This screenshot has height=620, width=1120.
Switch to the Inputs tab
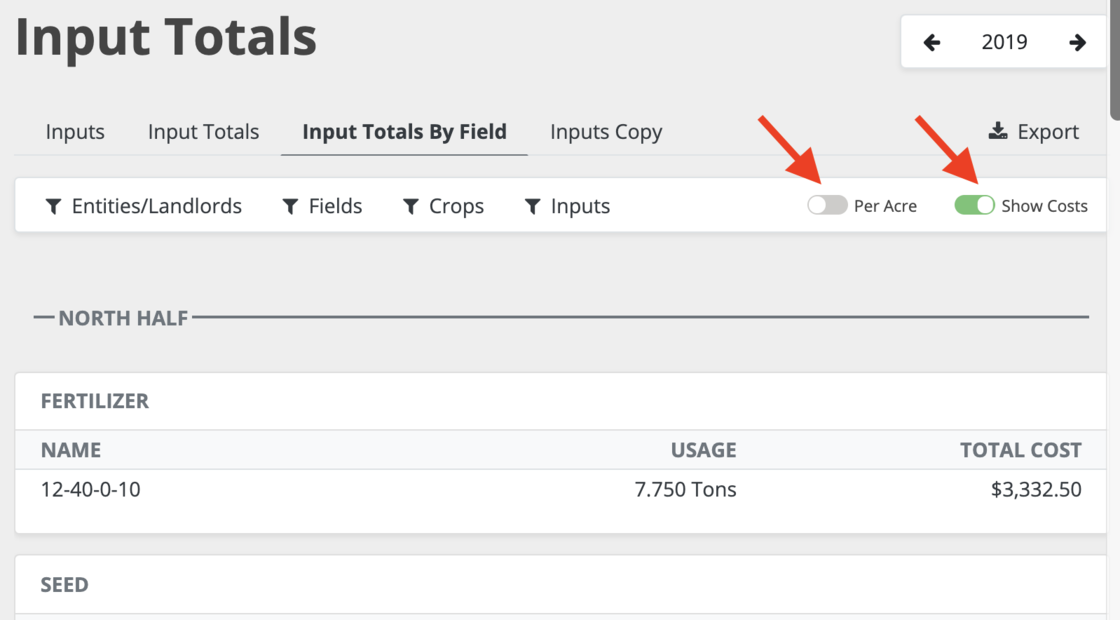(x=75, y=132)
